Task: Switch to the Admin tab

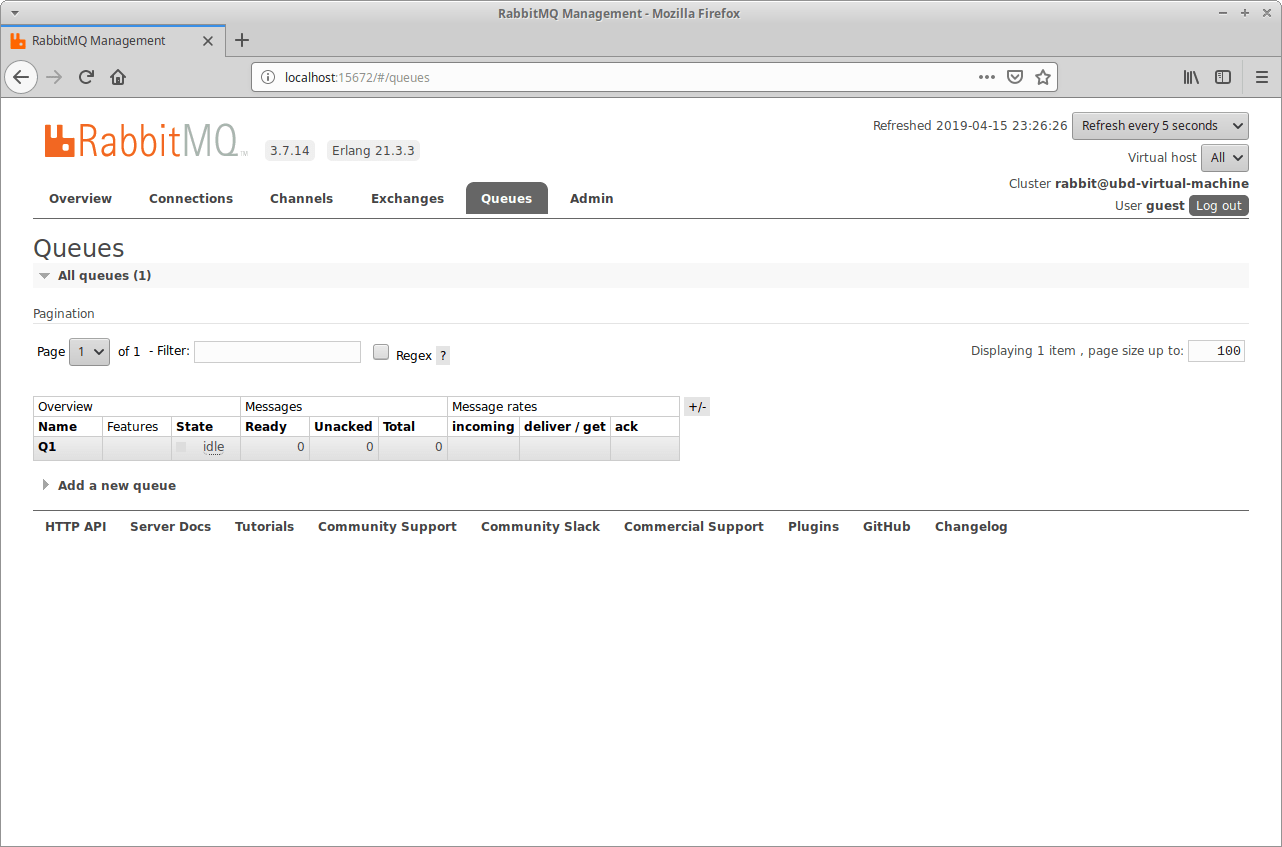Action: click(591, 198)
